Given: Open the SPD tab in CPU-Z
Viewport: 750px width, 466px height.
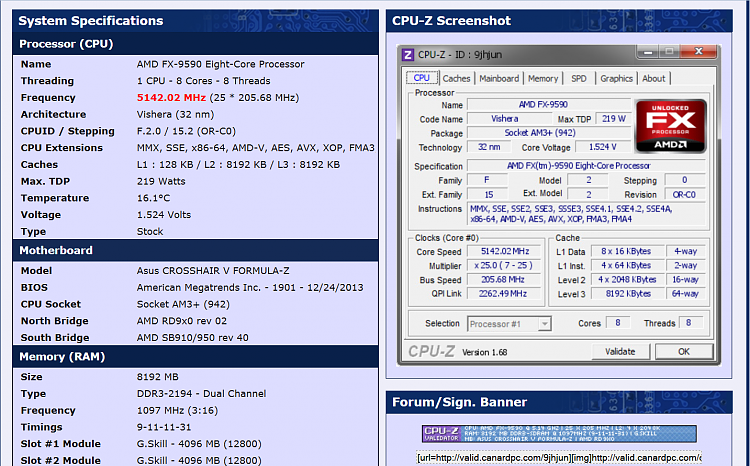Looking at the screenshot, I should pyautogui.click(x=579, y=78).
